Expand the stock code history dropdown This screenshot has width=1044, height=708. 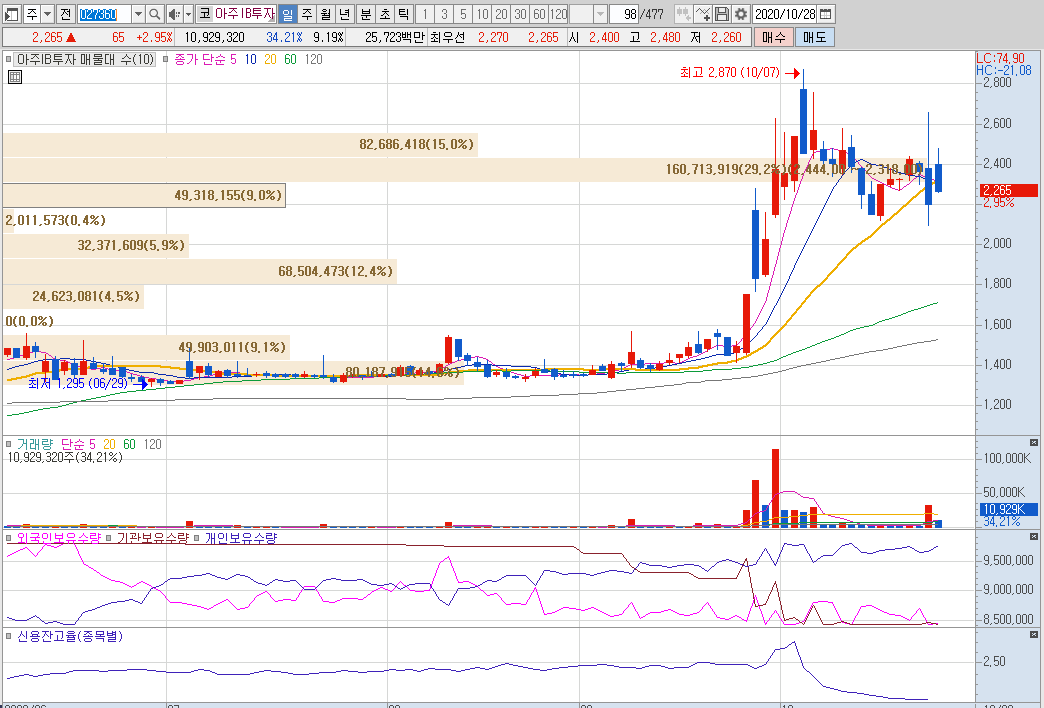point(138,14)
